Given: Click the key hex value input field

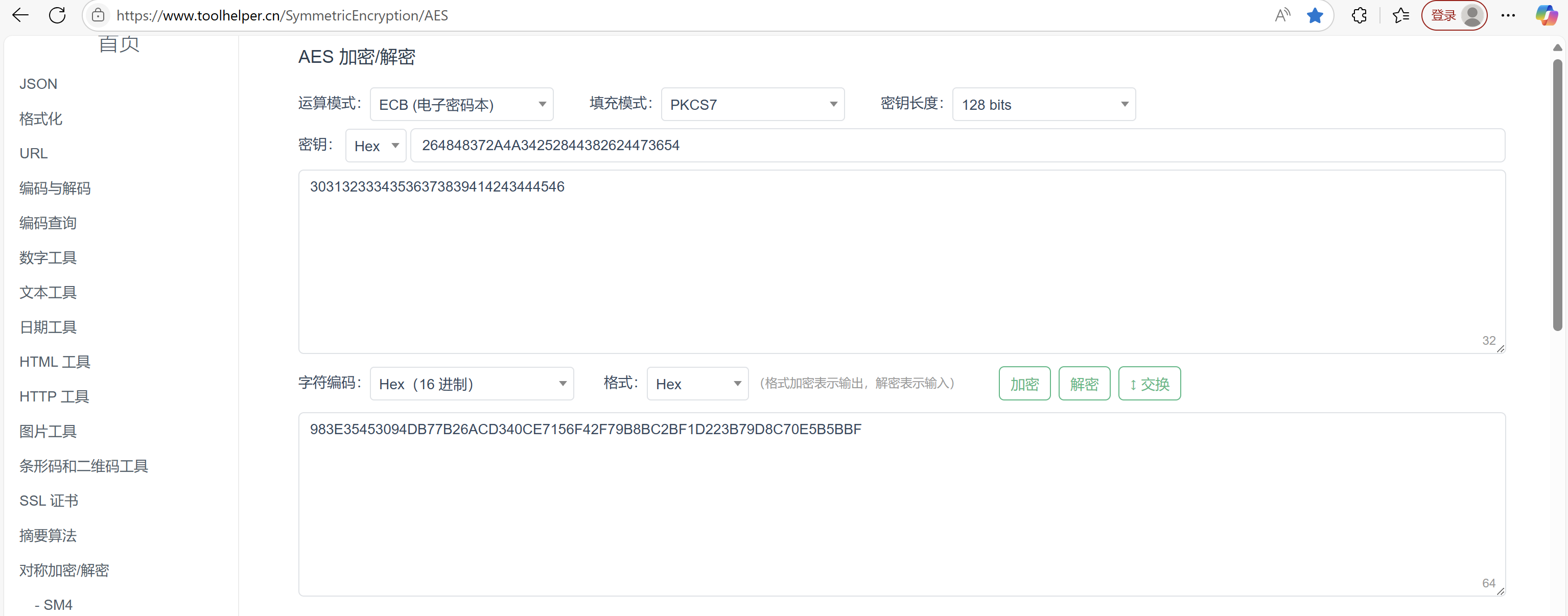Looking at the screenshot, I should [957, 146].
